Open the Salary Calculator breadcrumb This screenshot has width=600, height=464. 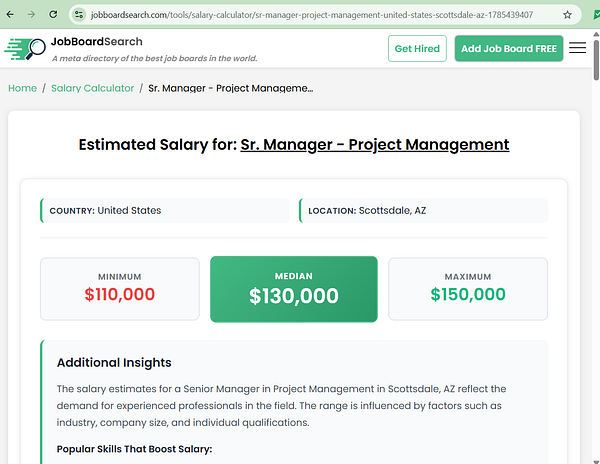coord(93,88)
